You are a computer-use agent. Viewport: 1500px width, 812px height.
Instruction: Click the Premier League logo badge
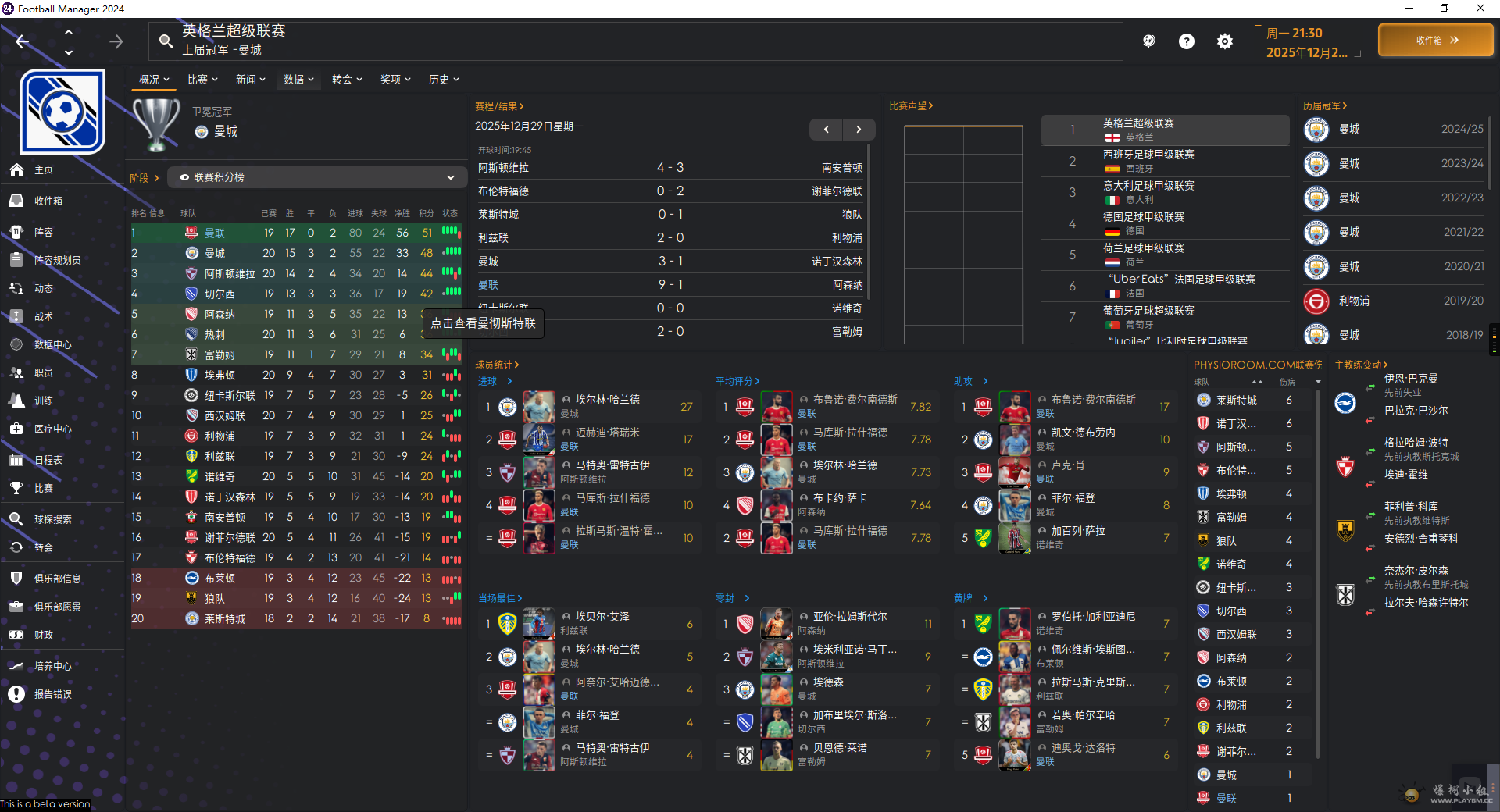pyautogui.click(x=62, y=112)
